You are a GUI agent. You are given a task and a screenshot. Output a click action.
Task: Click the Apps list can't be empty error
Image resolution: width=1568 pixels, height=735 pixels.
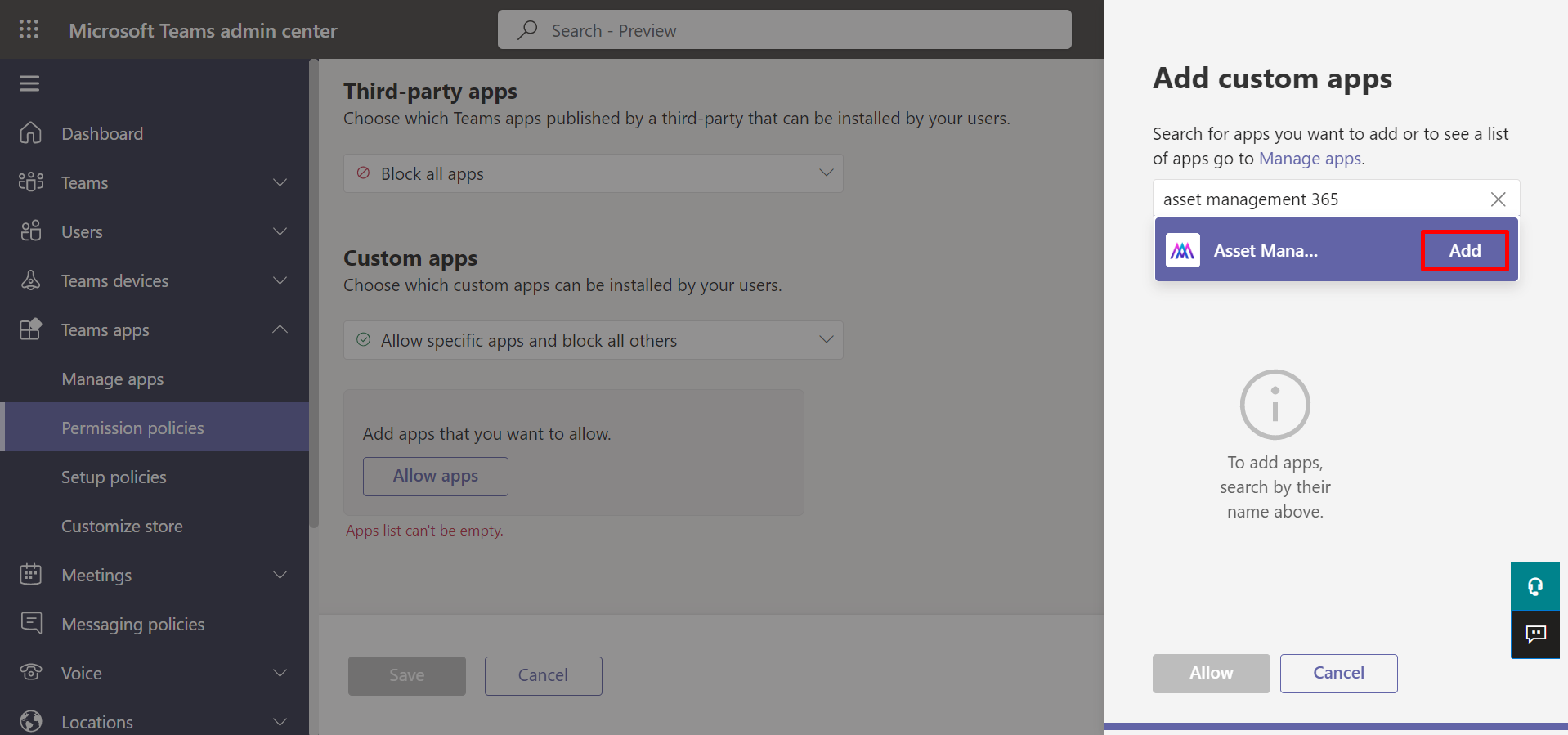pyautogui.click(x=424, y=531)
